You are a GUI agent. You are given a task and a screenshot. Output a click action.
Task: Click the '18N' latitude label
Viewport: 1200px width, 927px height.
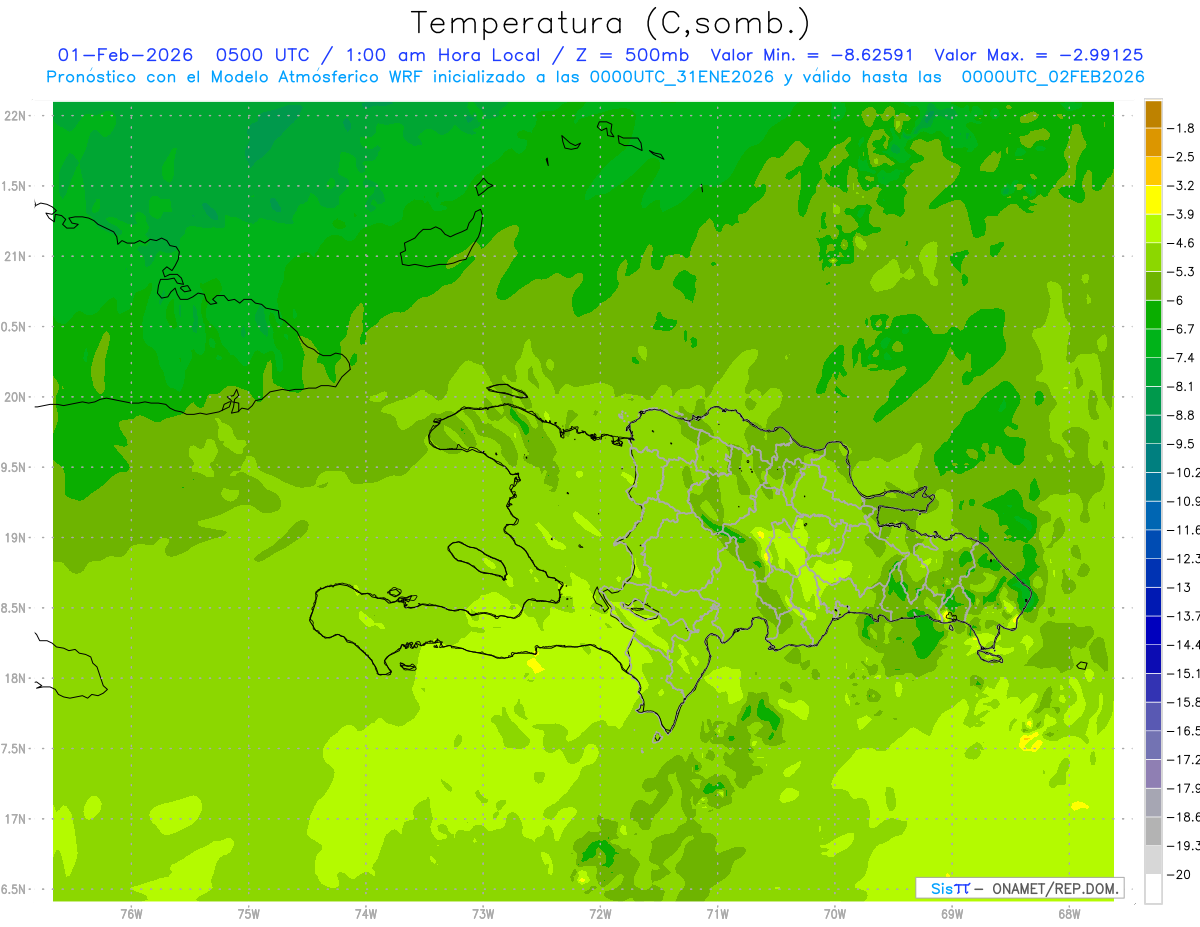point(16,678)
